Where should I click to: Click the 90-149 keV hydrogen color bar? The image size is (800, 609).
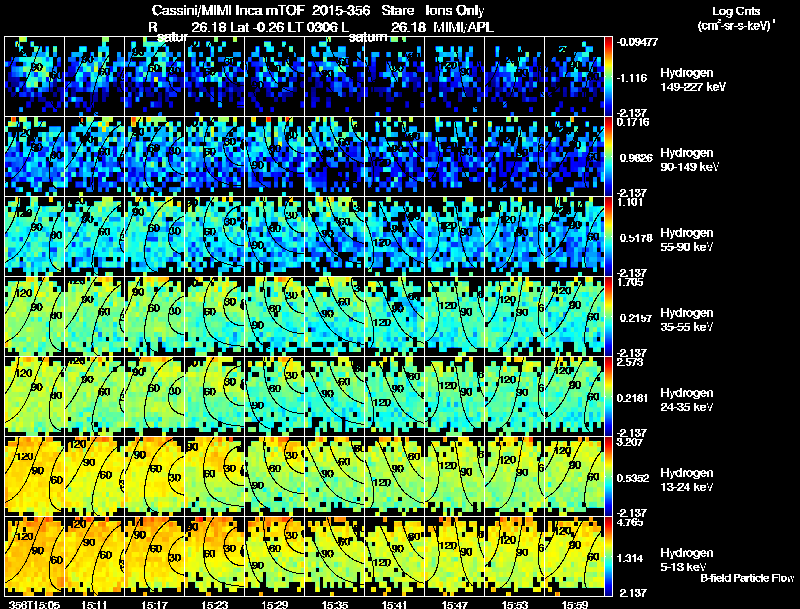[x=608, y=156]
